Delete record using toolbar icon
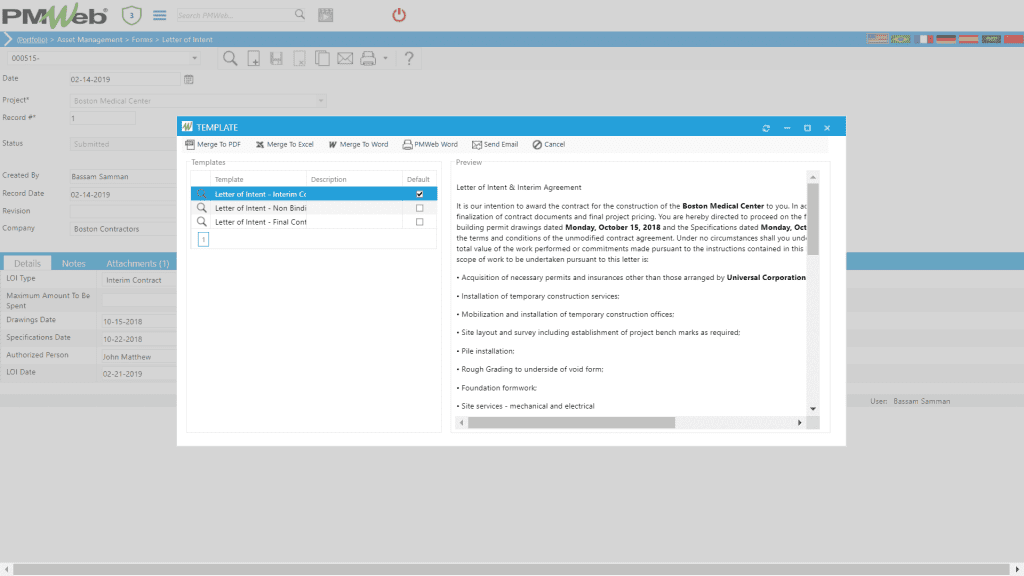This screenshot has height=576, width=1024. coord(299,59)
